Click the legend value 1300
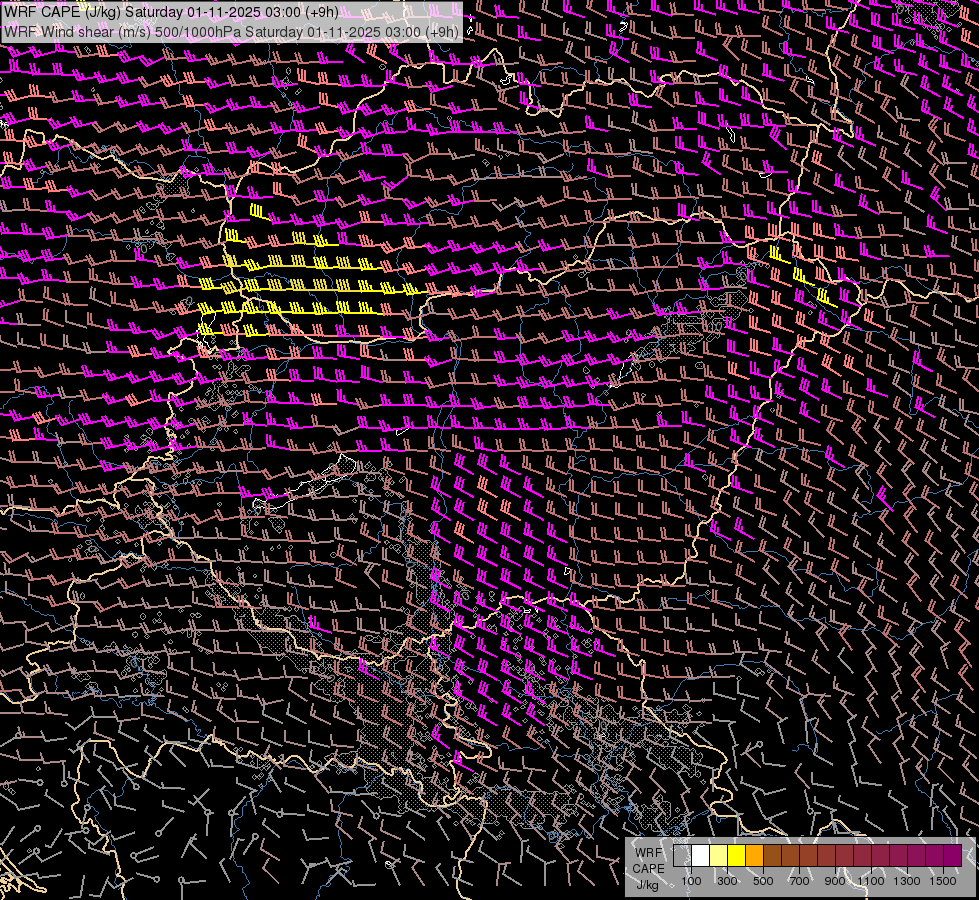This screenshot has height=900, width=979. pos(907,881)
